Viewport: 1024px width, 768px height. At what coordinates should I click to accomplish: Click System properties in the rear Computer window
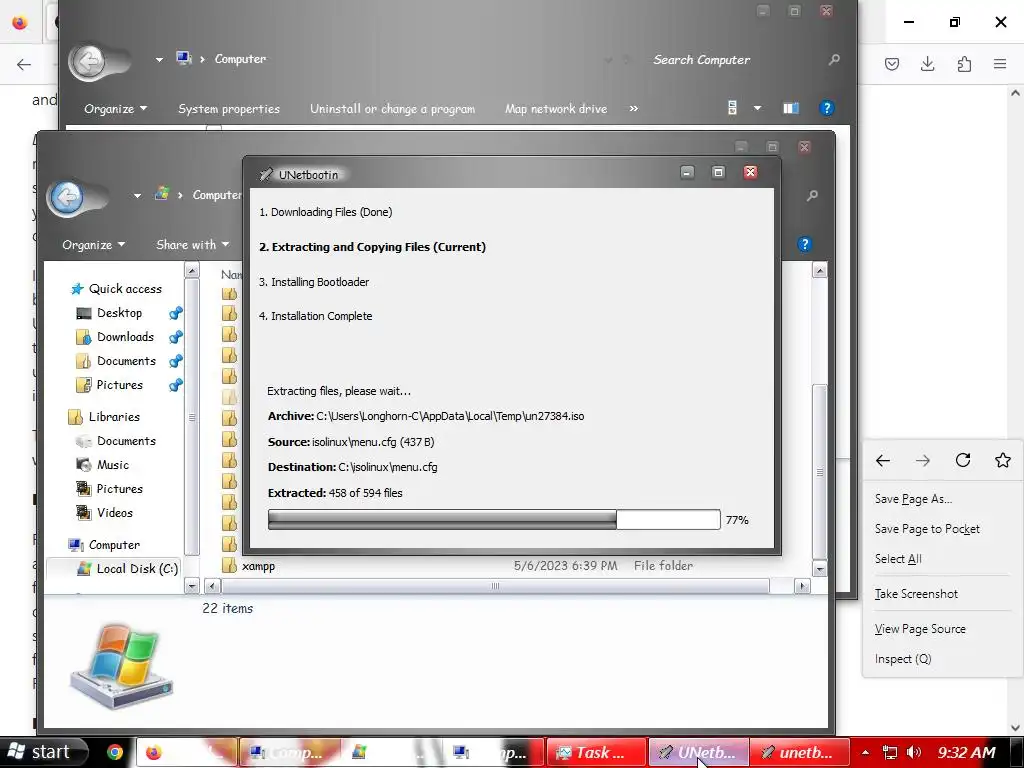(229, 108)
